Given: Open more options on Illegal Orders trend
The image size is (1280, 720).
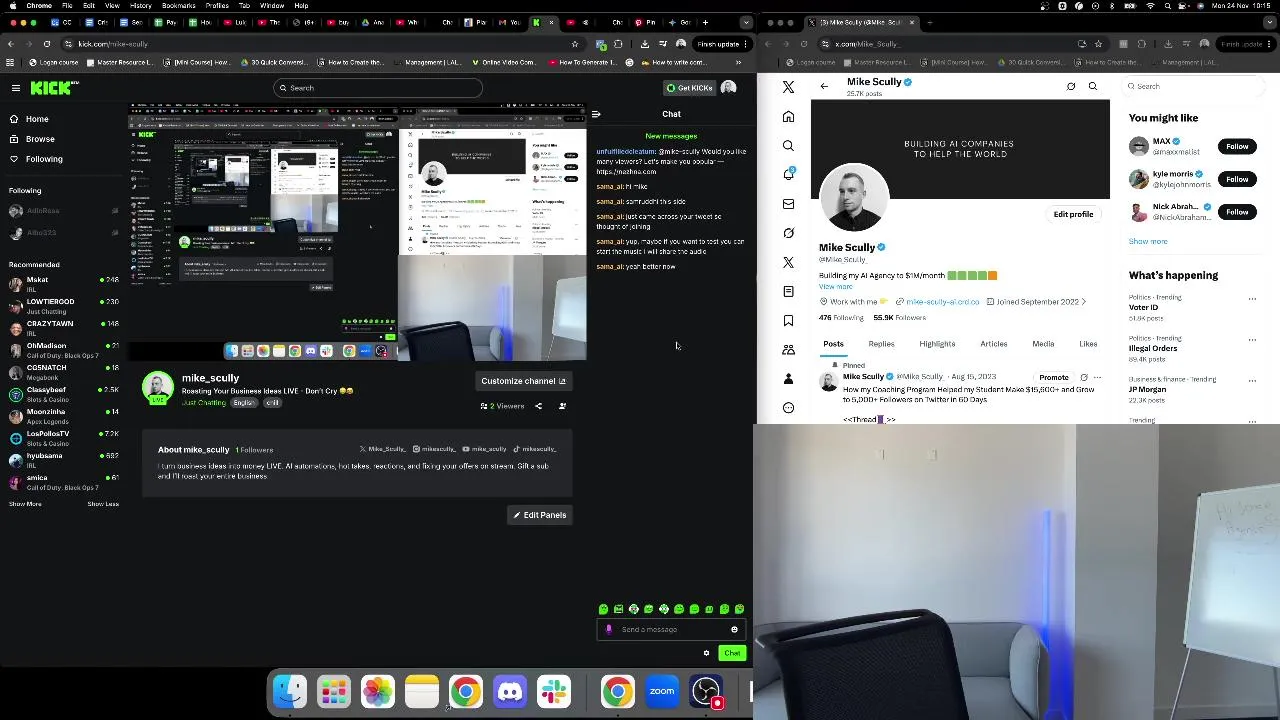Looking at the screenshot, I should tap(1252, 339).
